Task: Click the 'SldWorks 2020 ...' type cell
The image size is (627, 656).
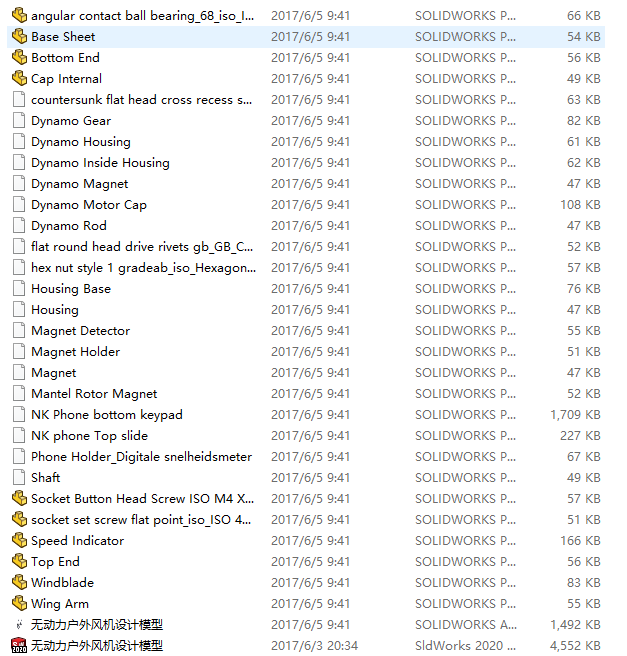Action: click(465, 646)
